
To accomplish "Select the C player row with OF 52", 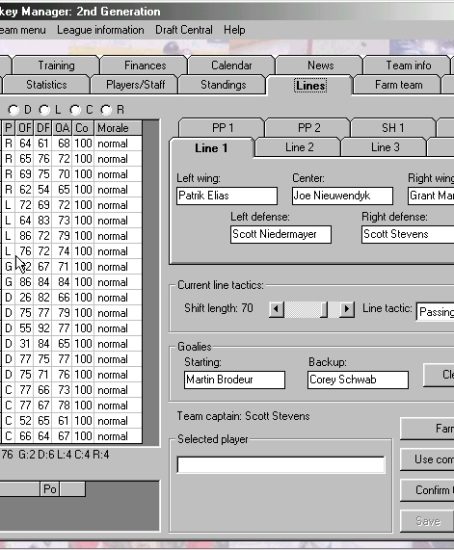I will [72, 421].
